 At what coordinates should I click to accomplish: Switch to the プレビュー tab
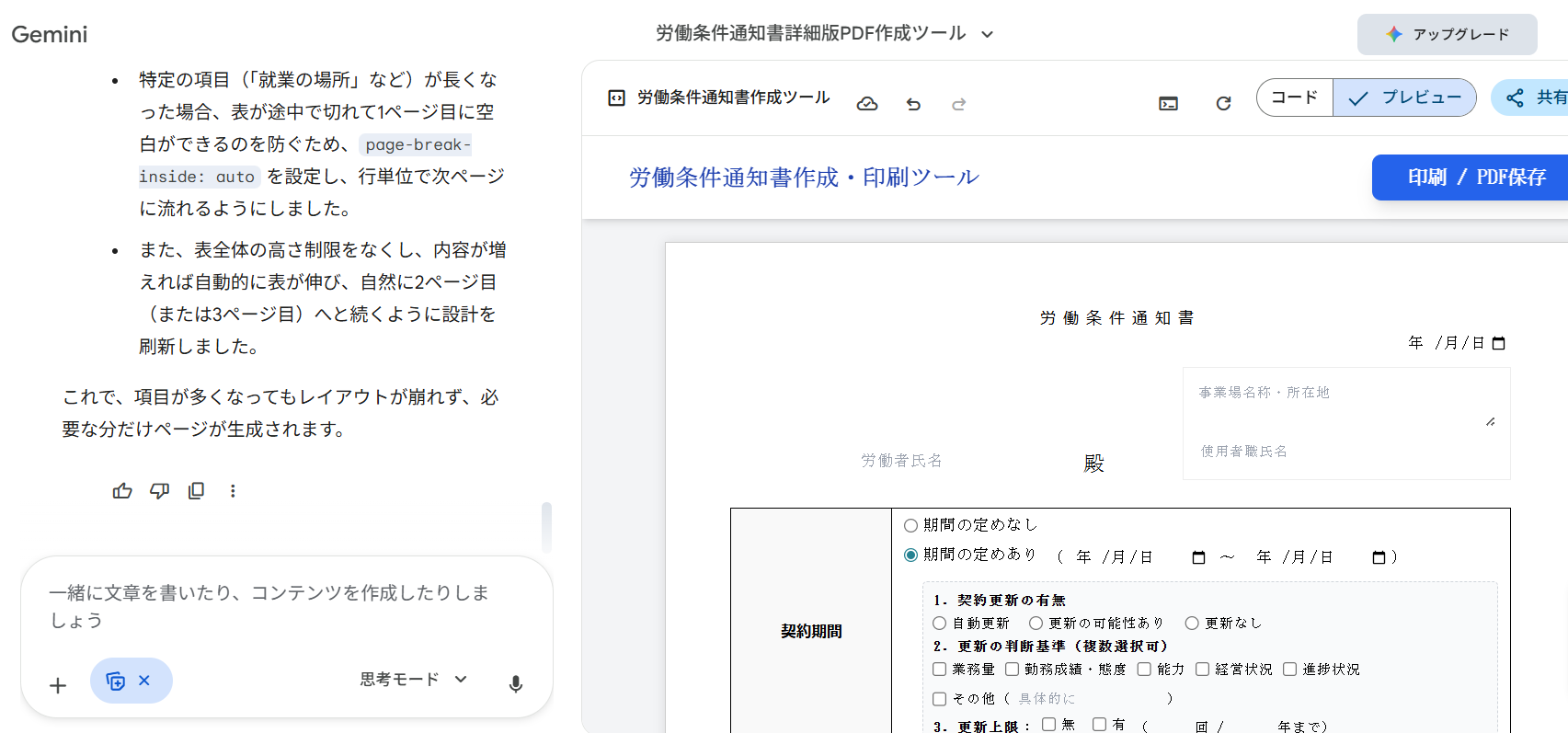pos(1404,97)
